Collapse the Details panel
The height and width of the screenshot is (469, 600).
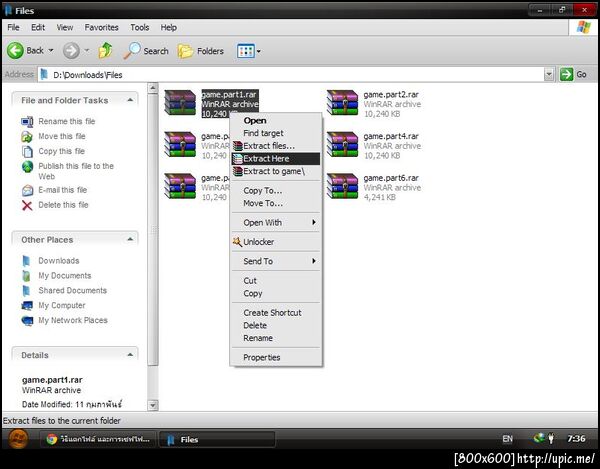pos(130,355)
